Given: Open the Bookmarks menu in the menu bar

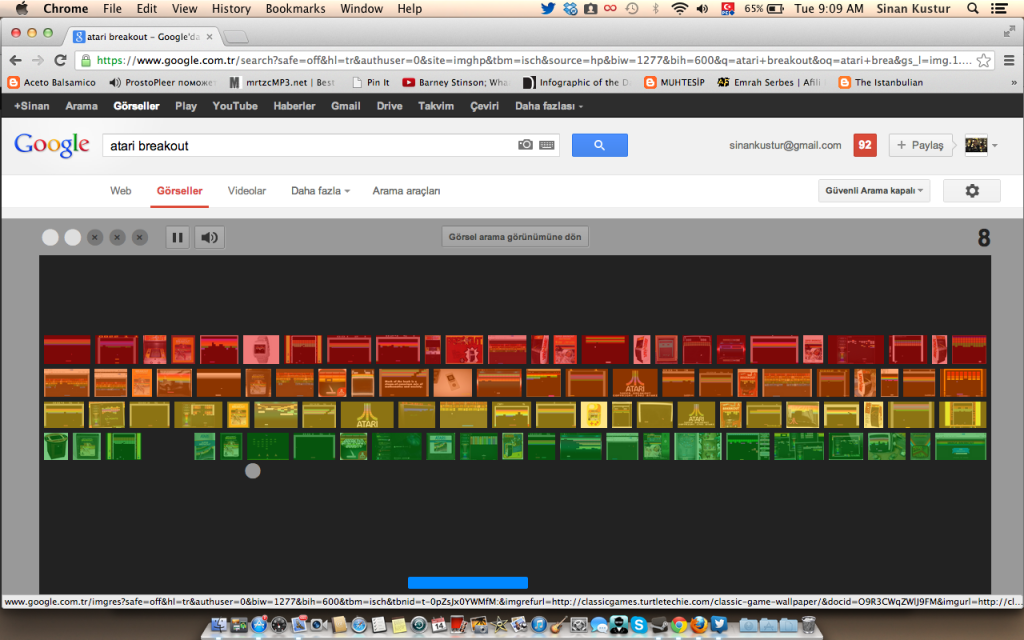Looking at the screenshot, I should [295, 8].
